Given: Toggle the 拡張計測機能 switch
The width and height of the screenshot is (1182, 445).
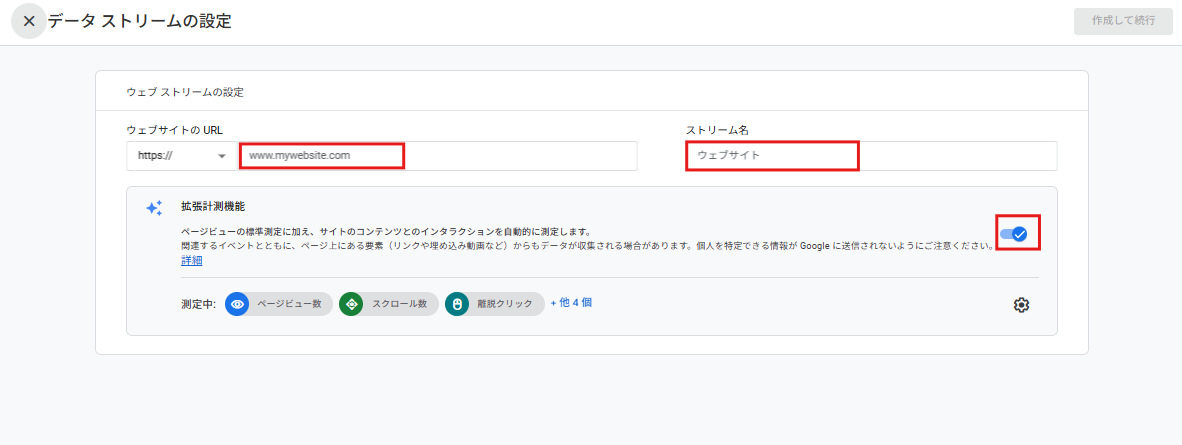Looking at the screenshot, I should tap(1014, 234).
